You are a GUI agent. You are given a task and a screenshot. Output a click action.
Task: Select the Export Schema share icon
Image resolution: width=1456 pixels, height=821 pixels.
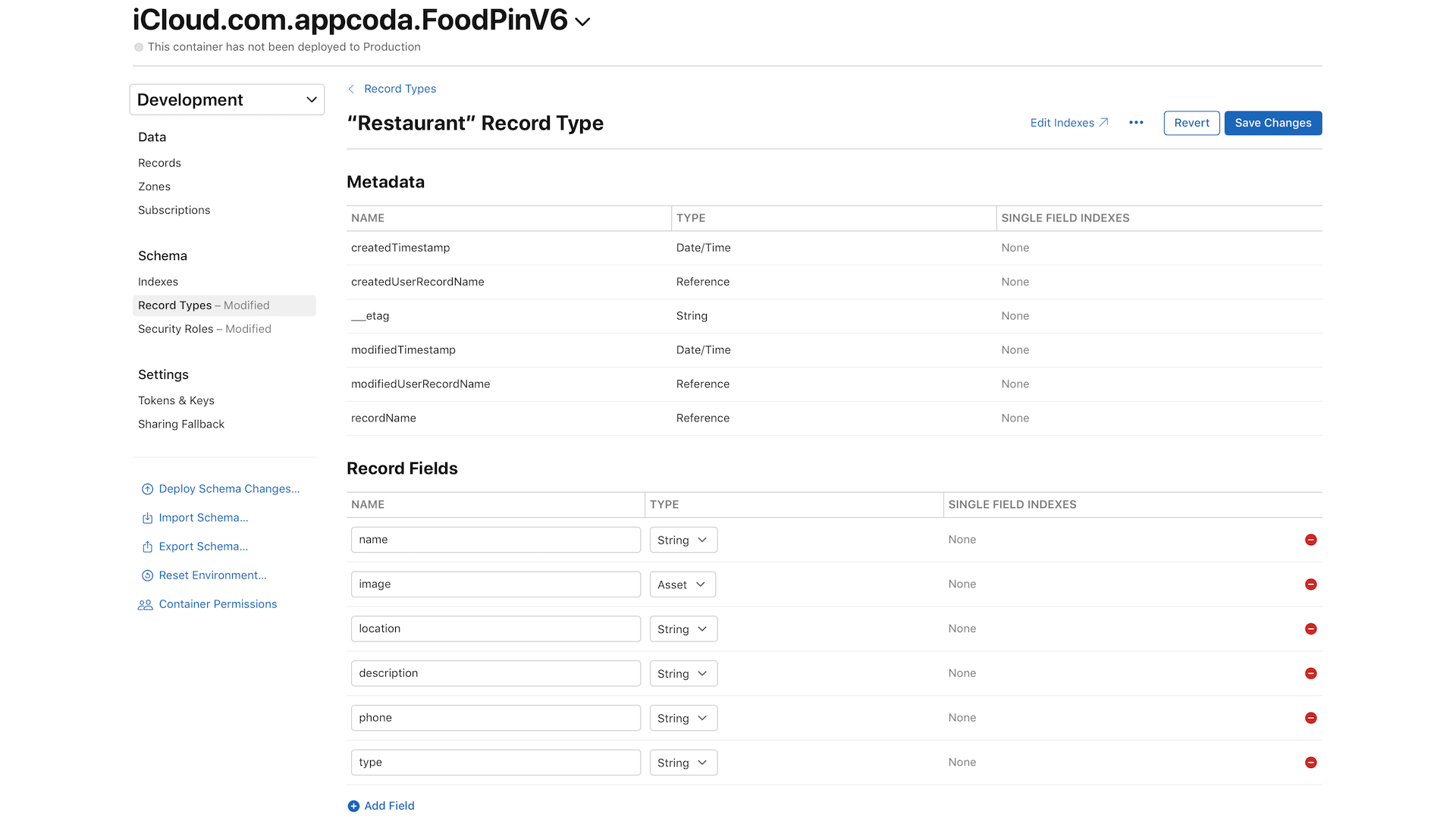(x=146, y=547)
